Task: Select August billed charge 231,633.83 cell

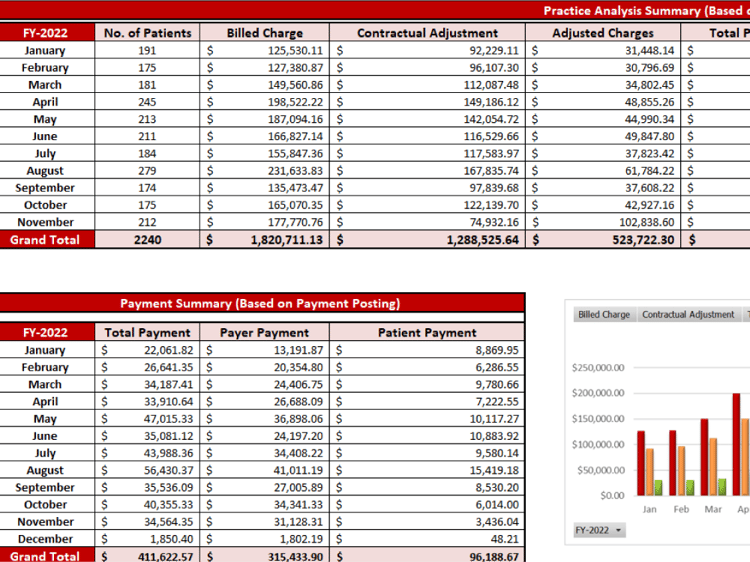Action: [x=265, y=171]
